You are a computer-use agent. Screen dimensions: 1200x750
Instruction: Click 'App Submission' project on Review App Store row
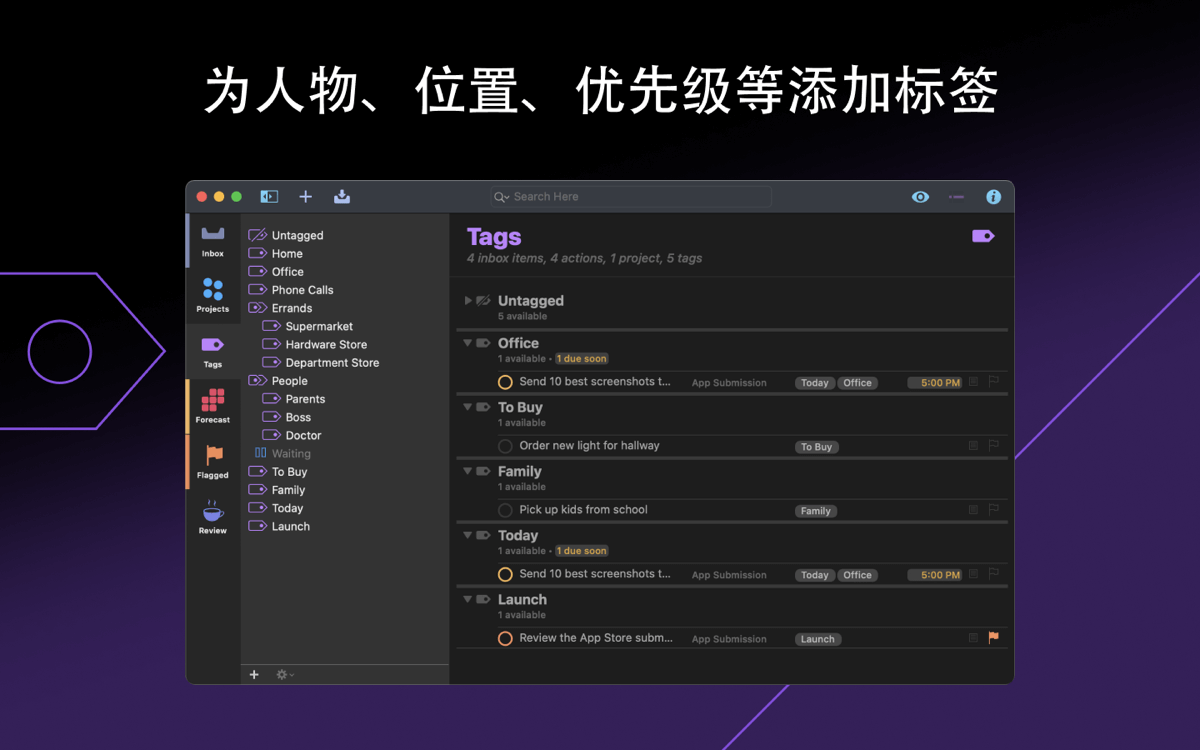click(729, 639)
